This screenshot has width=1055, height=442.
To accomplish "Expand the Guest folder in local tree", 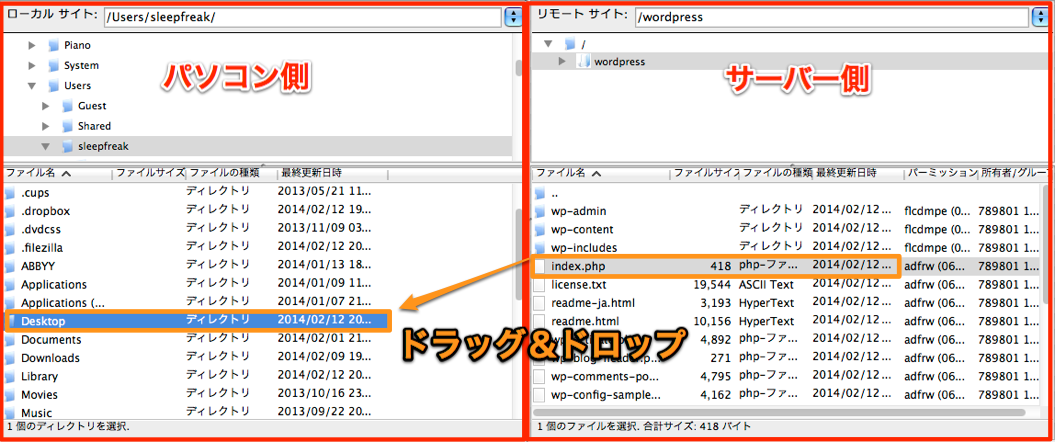I will pyautogui.click(x=46, y=106).
